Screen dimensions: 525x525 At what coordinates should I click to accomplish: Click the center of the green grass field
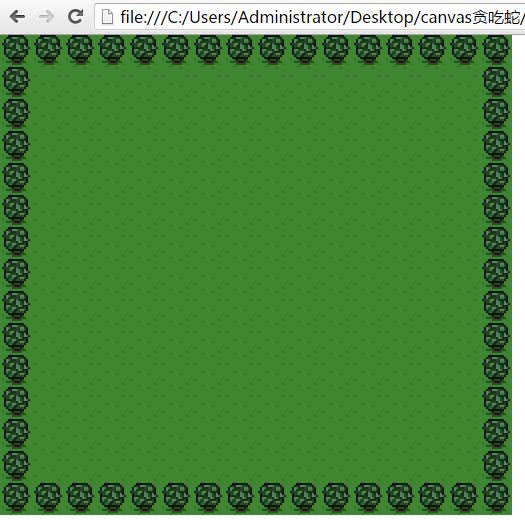tap(256, 273)
